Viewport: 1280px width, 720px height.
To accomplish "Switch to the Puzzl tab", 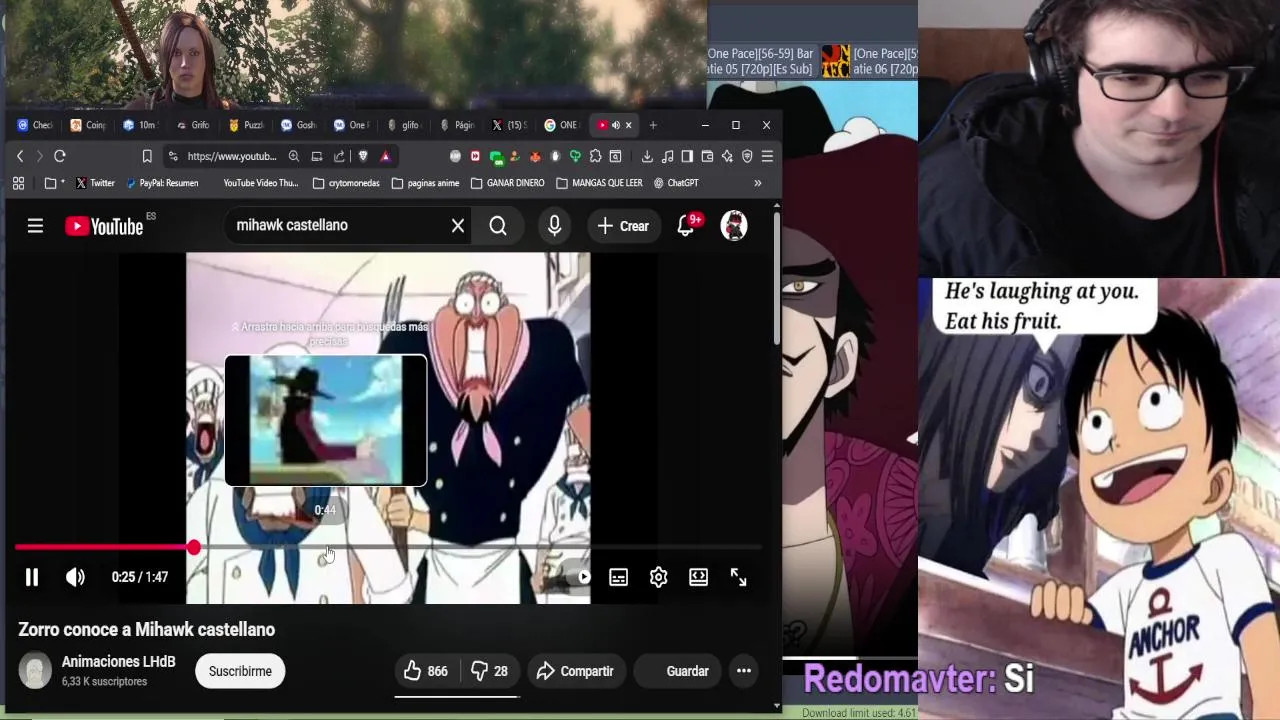I will coord(245,125).
